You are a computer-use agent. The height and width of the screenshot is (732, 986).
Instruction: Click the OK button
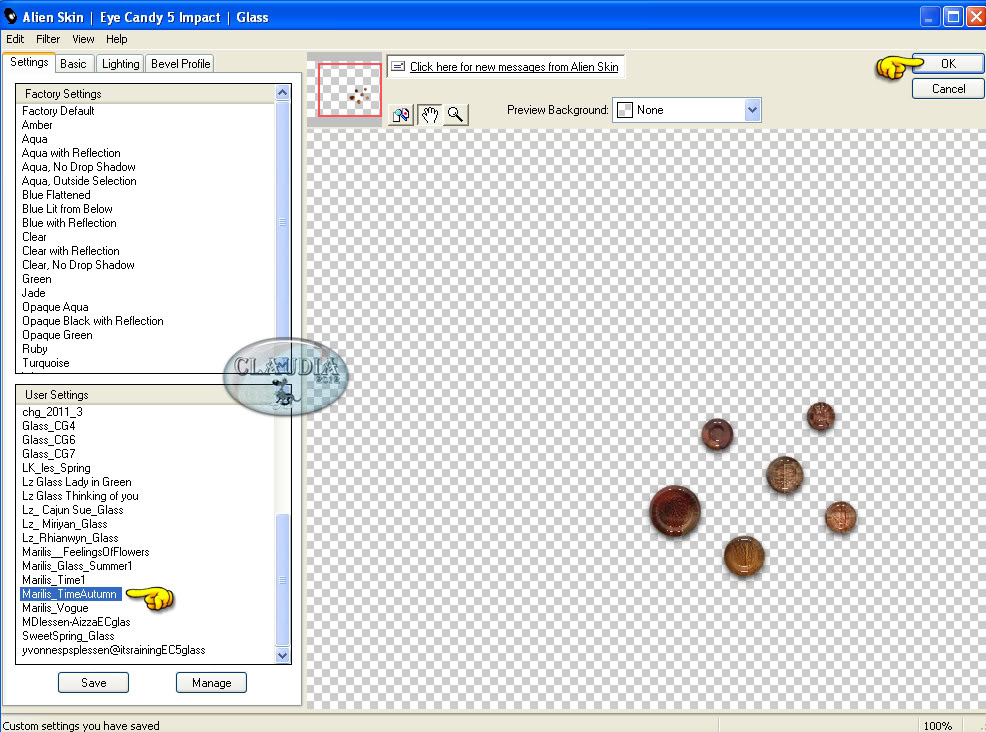pos(948,64)
